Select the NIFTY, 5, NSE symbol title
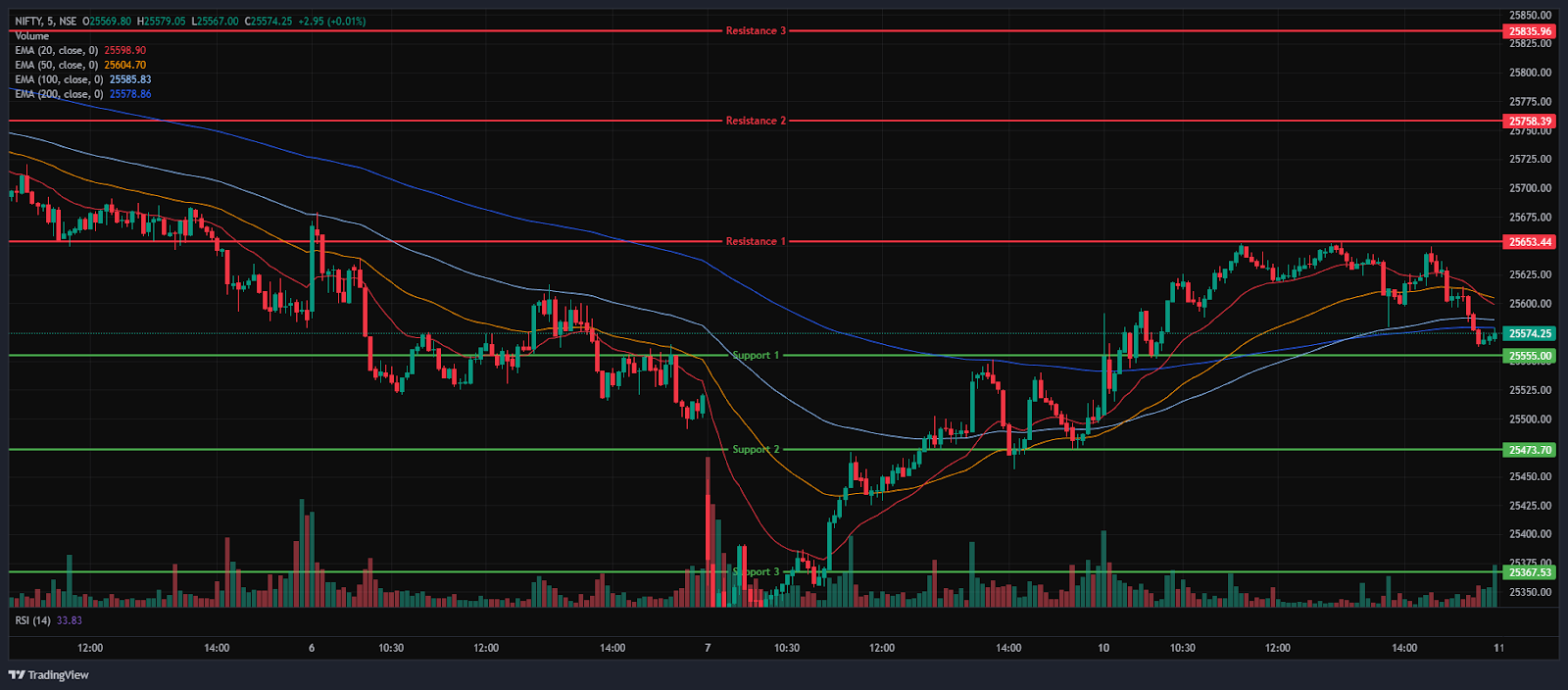This screenshot has width=1568, height=690. [x=46, y=21]
